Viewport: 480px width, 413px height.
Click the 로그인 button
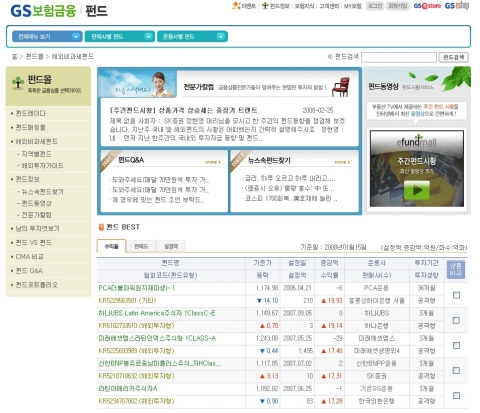click(x=375, y=6)
